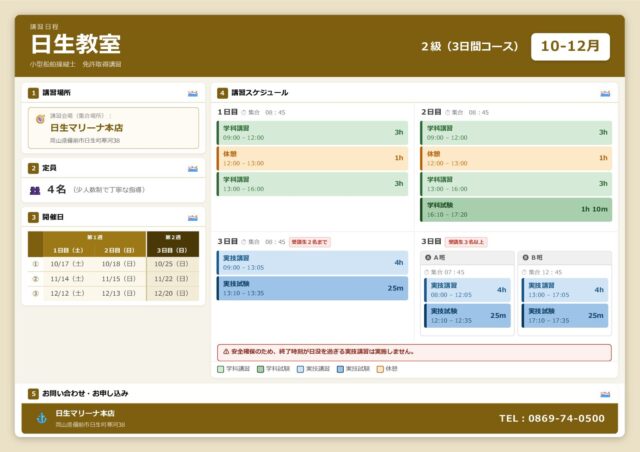The height and width of the screenshot is (452, 640).
Task: Click the location pin icon beside 日生マリーナ本店
Action: pos(40,119)
